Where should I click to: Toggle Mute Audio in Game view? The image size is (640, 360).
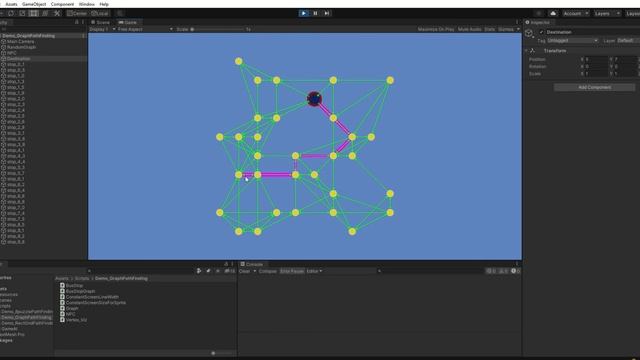[469, 29]
